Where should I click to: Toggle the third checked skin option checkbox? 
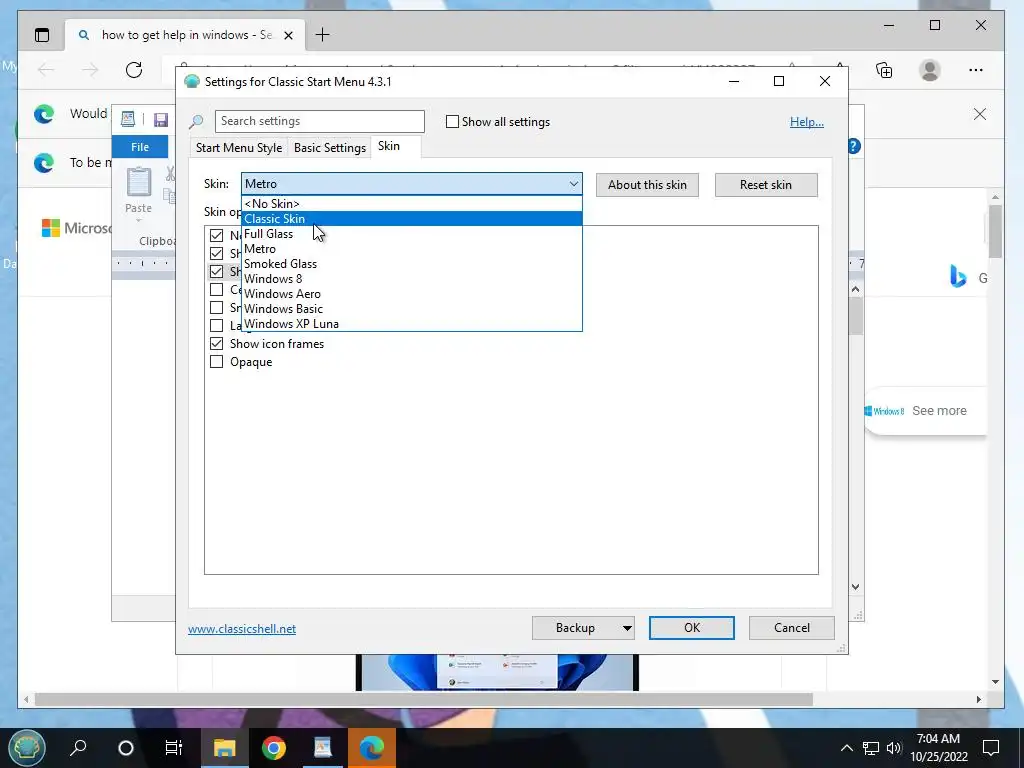[x=216, y=271]
